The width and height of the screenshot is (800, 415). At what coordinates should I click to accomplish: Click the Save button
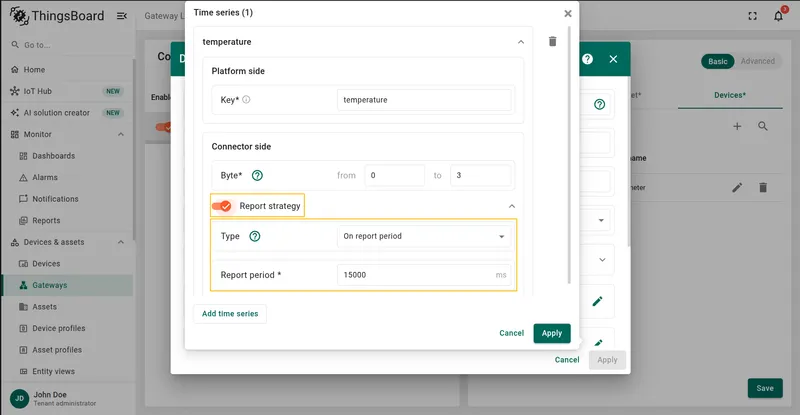point(765,388)
